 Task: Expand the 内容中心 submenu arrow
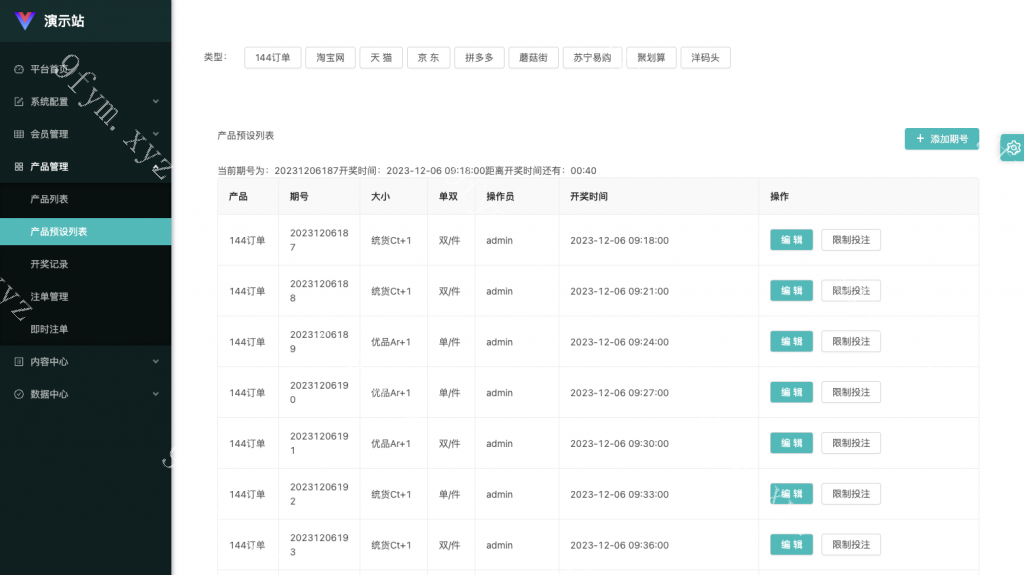(155, 361)
